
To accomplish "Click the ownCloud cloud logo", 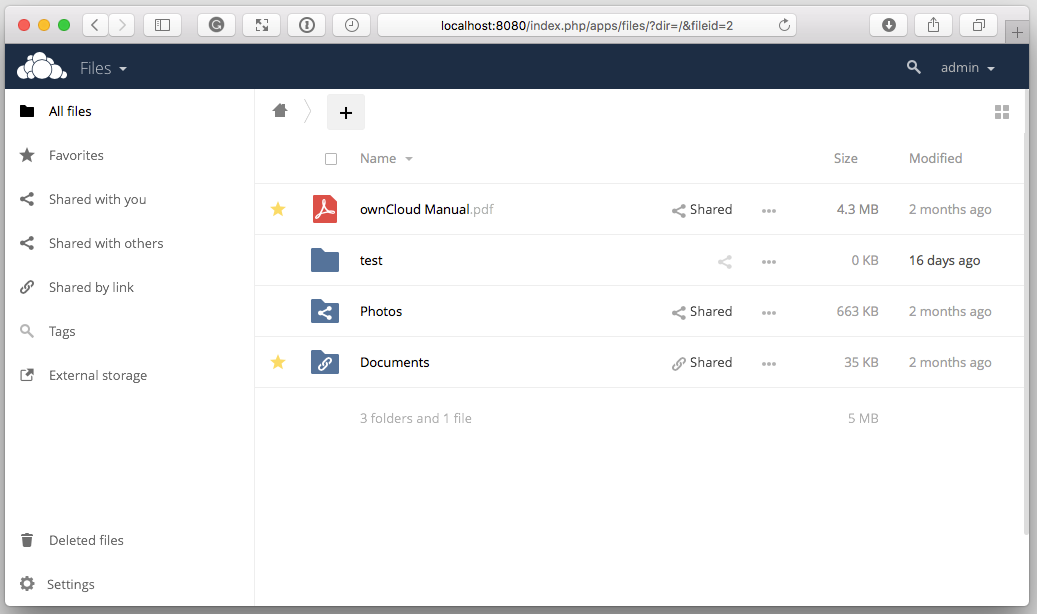I will [42, 67].
